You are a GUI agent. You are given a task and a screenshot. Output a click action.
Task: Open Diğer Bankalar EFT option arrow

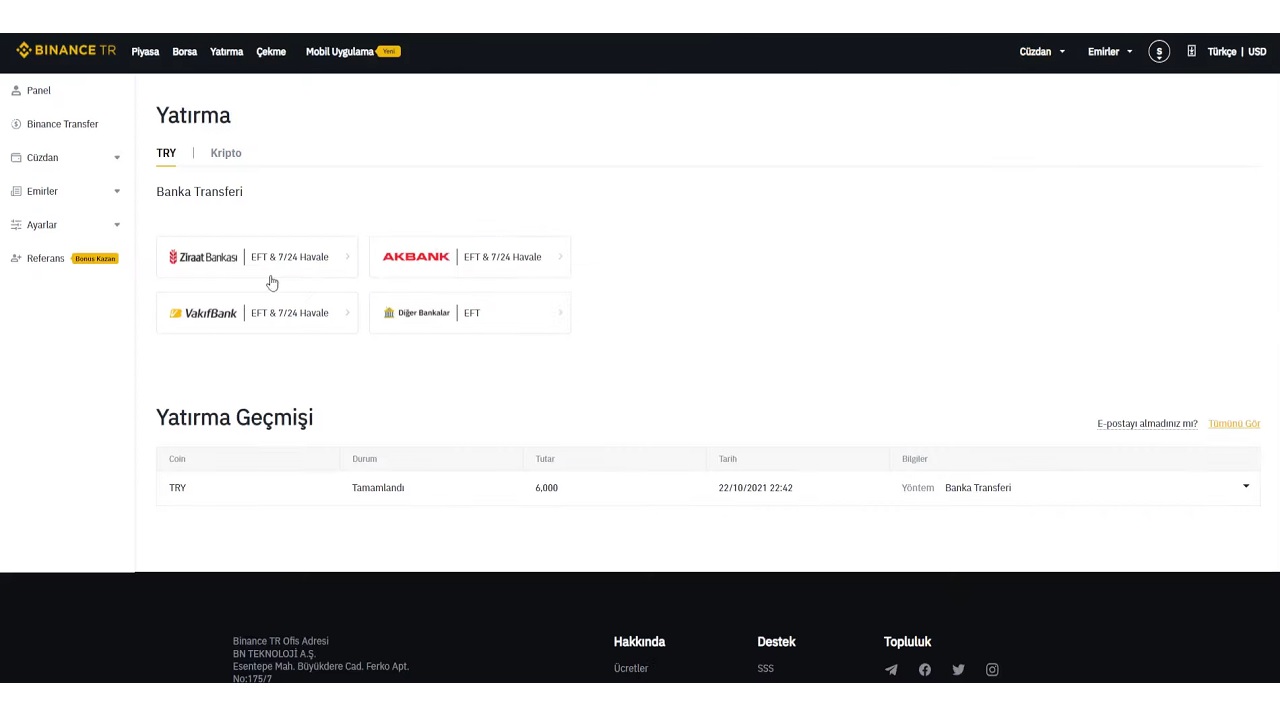(x=560, y=313)
